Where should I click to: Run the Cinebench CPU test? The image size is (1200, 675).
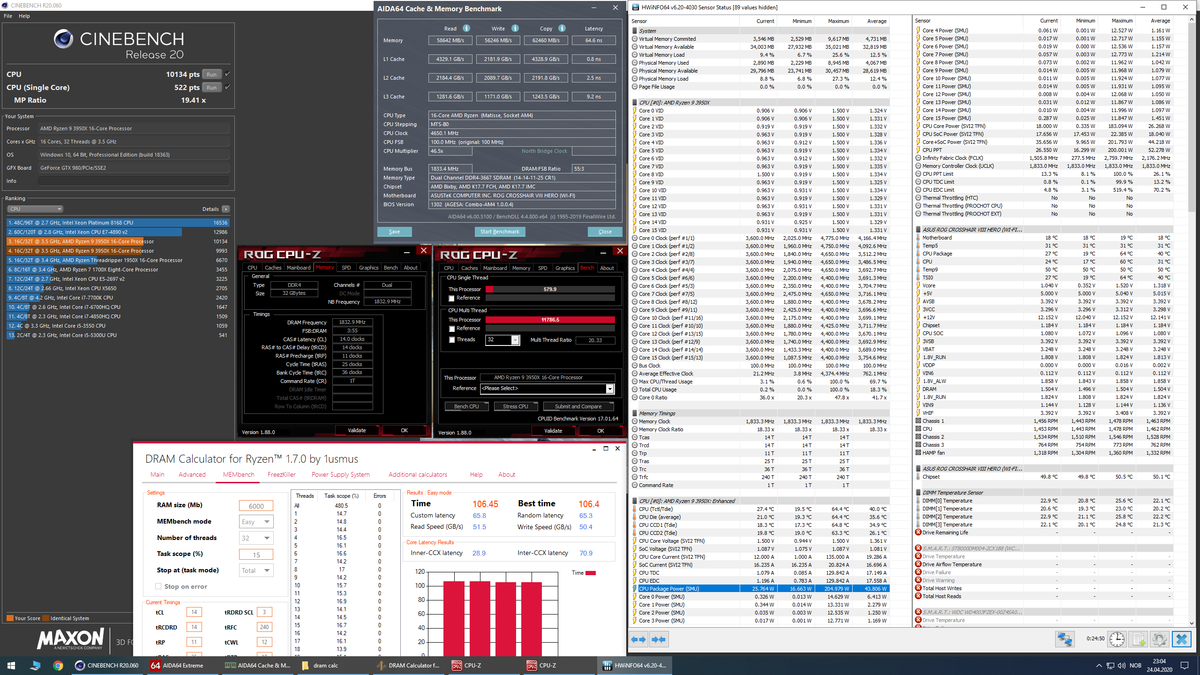pyautogui.click(x=211, y=74)
